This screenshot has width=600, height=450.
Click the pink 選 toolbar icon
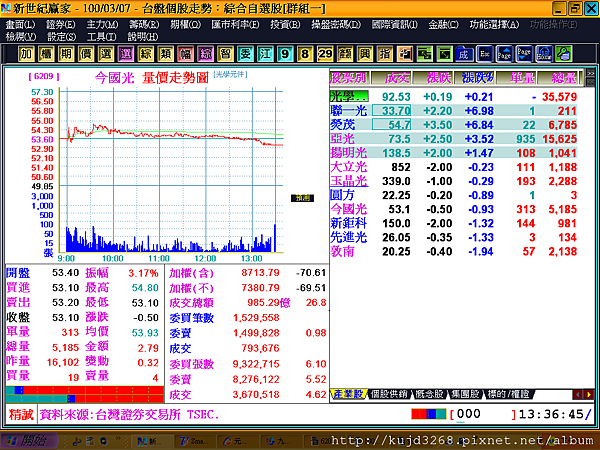click(x=126, y=54)
